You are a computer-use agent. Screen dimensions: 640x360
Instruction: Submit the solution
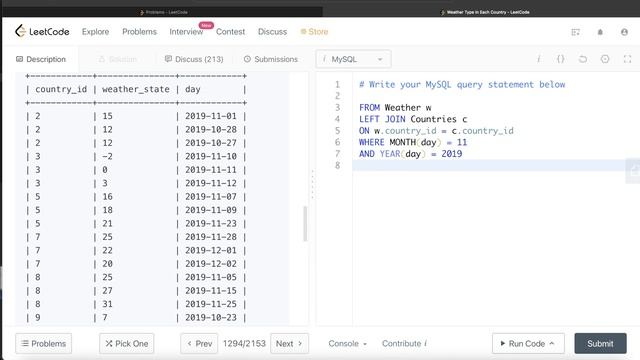coord(600,344)
